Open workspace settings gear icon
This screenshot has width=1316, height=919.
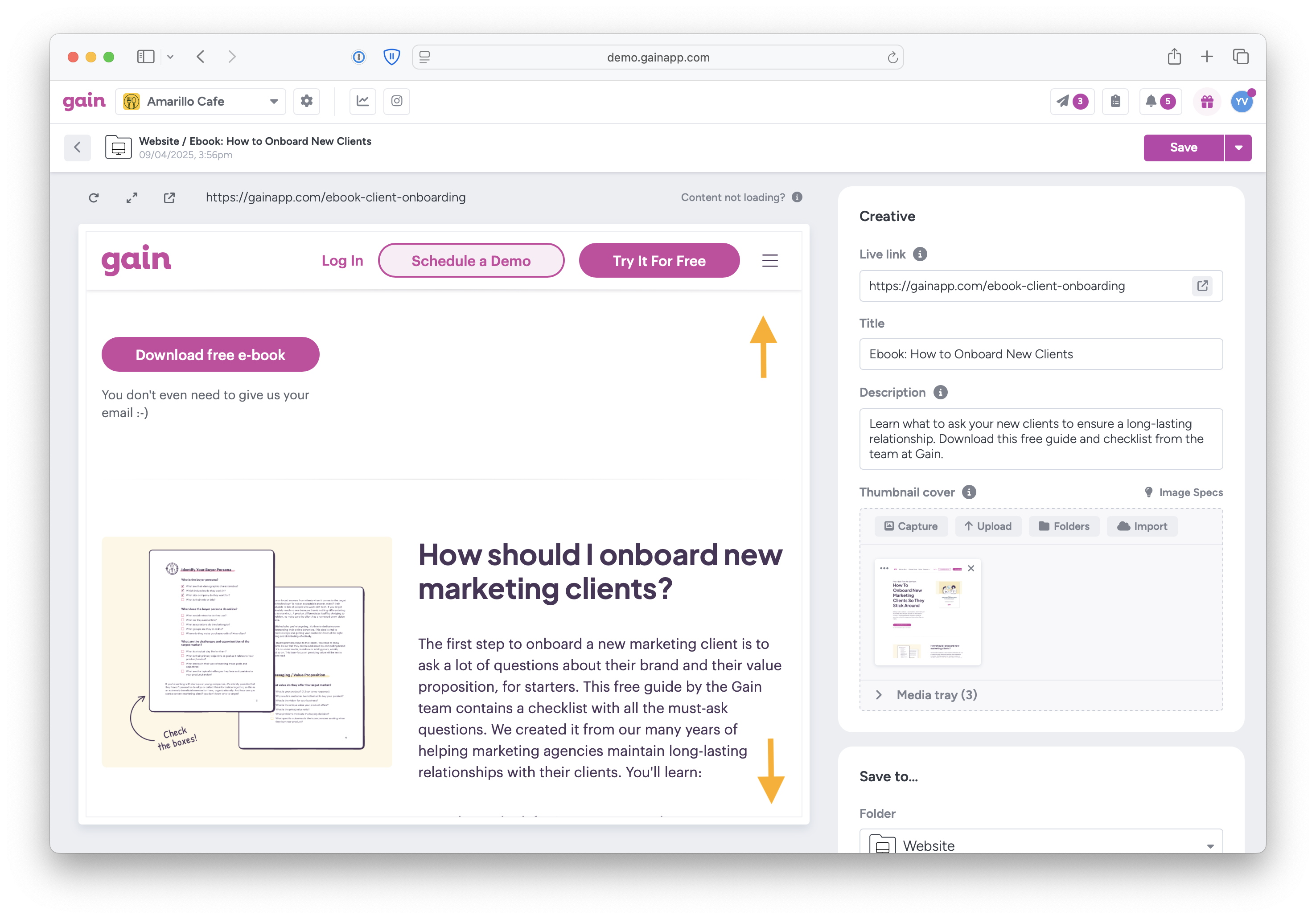tap(307, 101)
